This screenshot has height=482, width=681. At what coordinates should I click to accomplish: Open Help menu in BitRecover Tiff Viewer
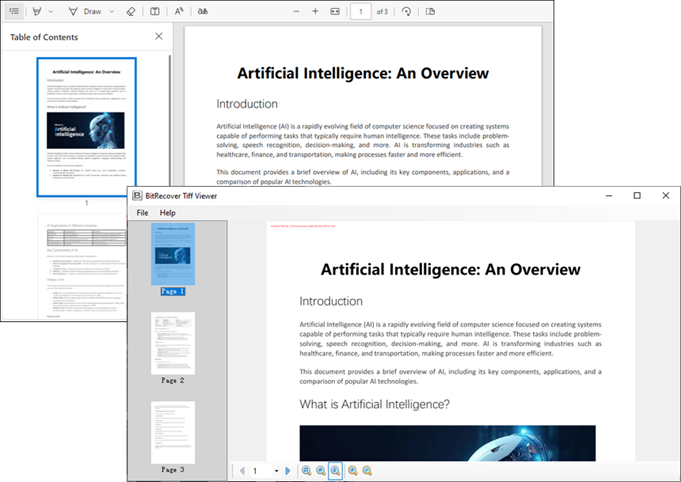[x=168, y=213]
